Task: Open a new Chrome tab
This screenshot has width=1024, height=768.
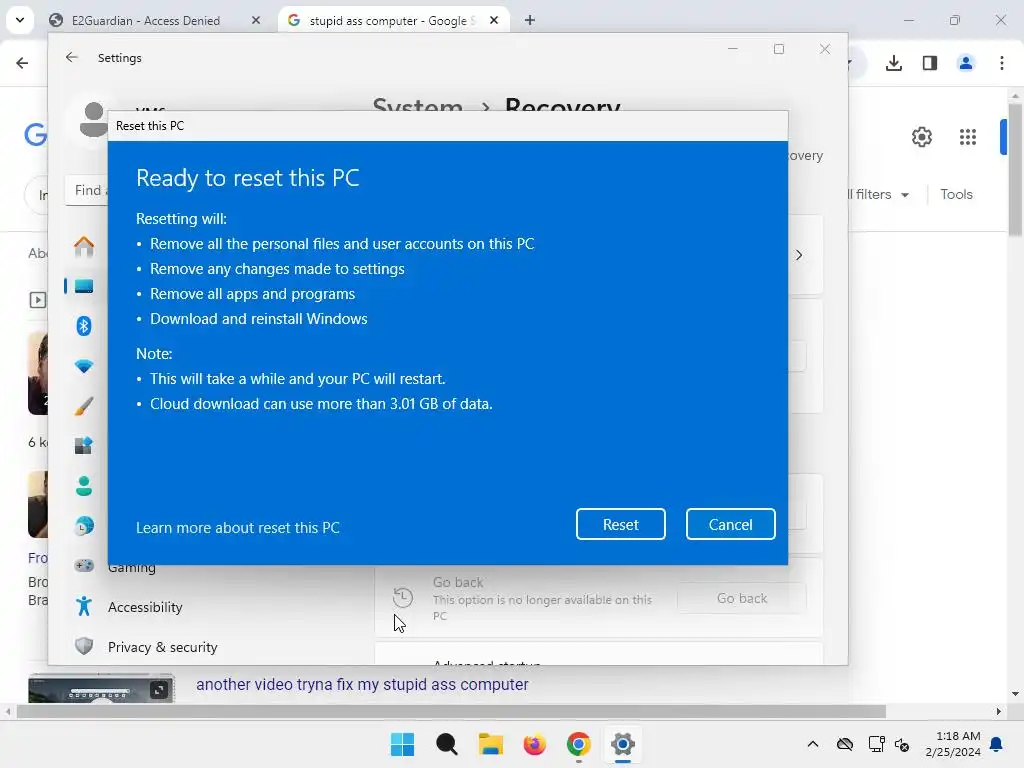Action: [x=530, y=20]
